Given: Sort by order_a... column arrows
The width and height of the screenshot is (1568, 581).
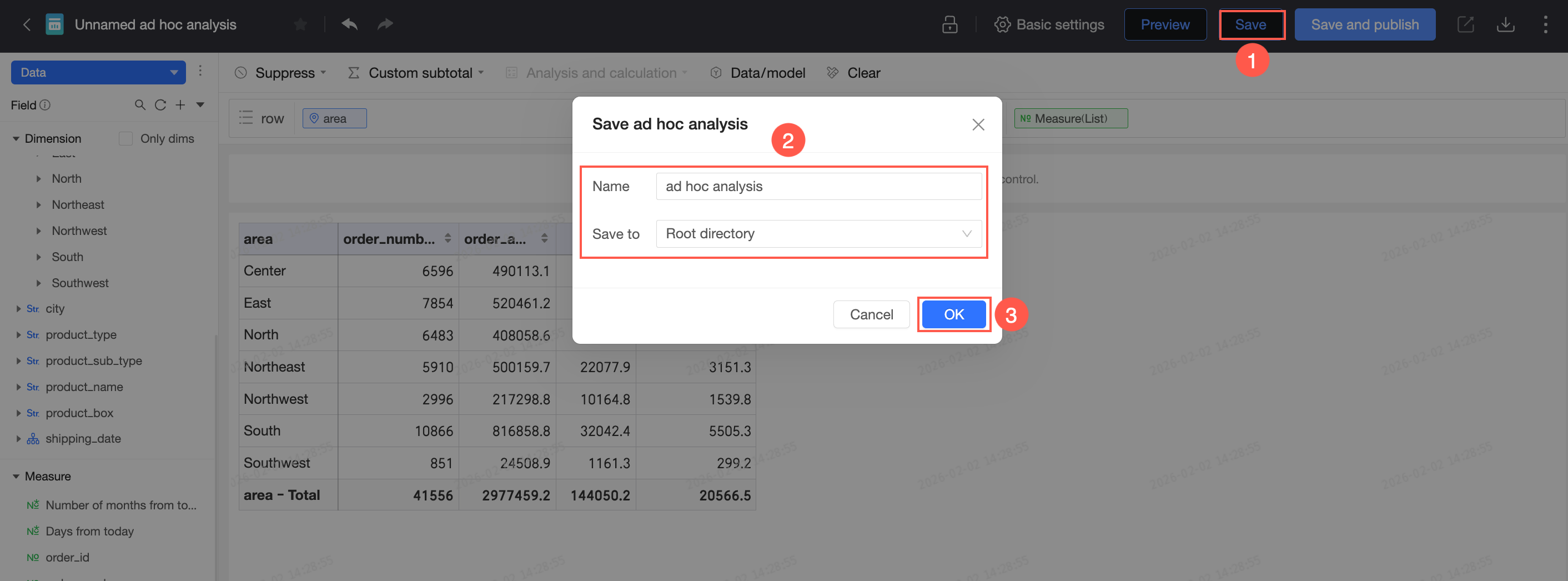Looking at the screenshot, I should 544,238.
